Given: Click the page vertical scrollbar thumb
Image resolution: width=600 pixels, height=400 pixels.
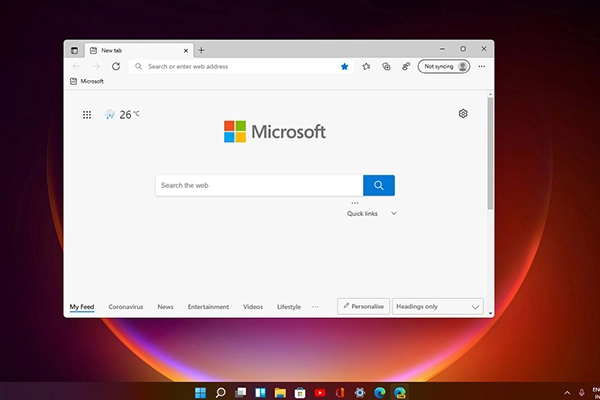Looking at the screenshot, I should [x=490, y=153].
